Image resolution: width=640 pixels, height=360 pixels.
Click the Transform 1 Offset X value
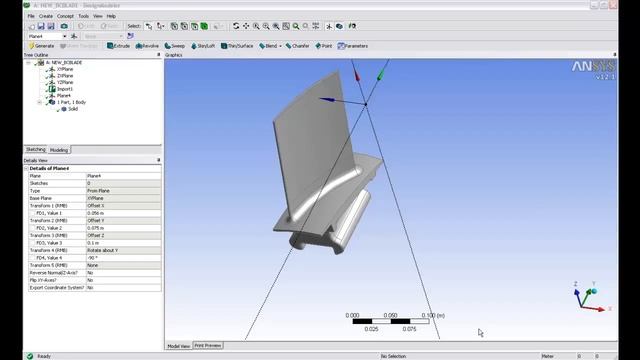tap(124, 206)
